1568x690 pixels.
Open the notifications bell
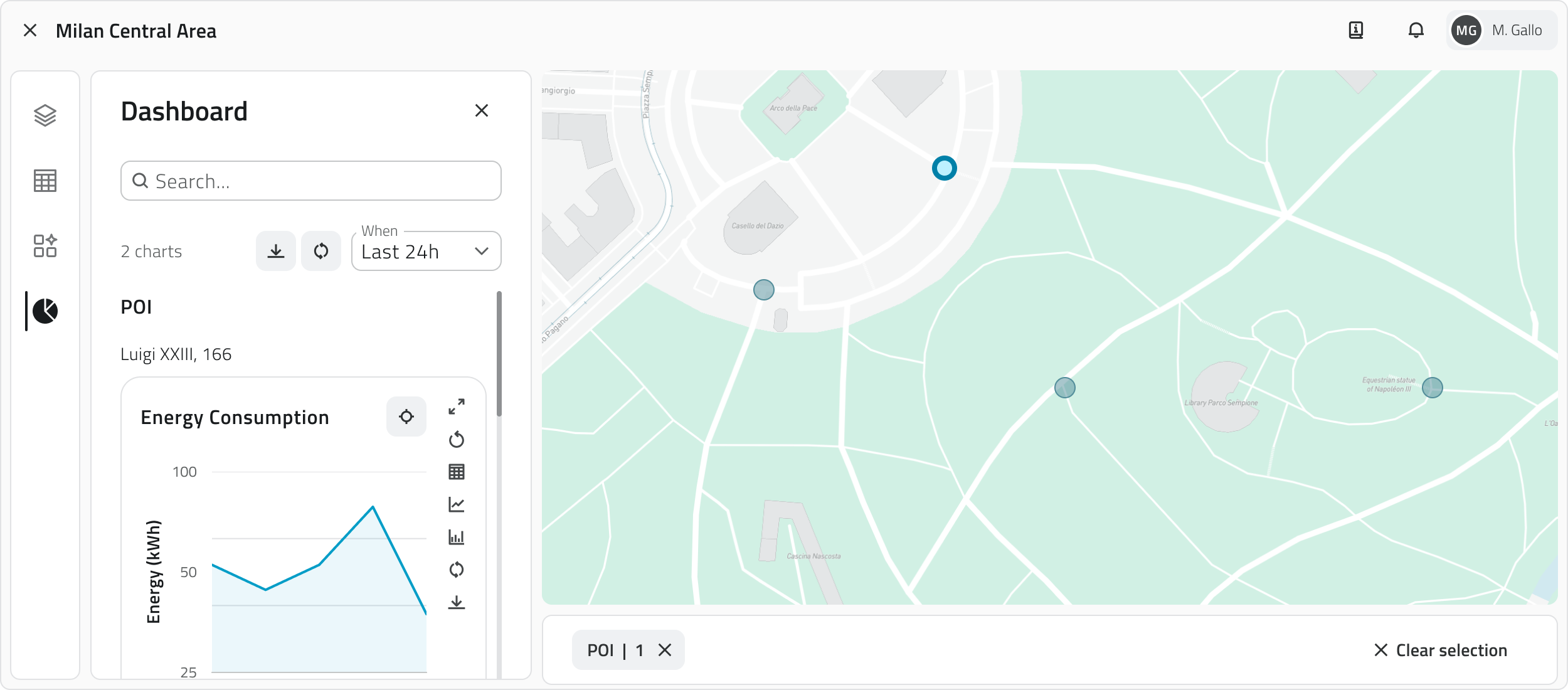(x=1416, y=30)
